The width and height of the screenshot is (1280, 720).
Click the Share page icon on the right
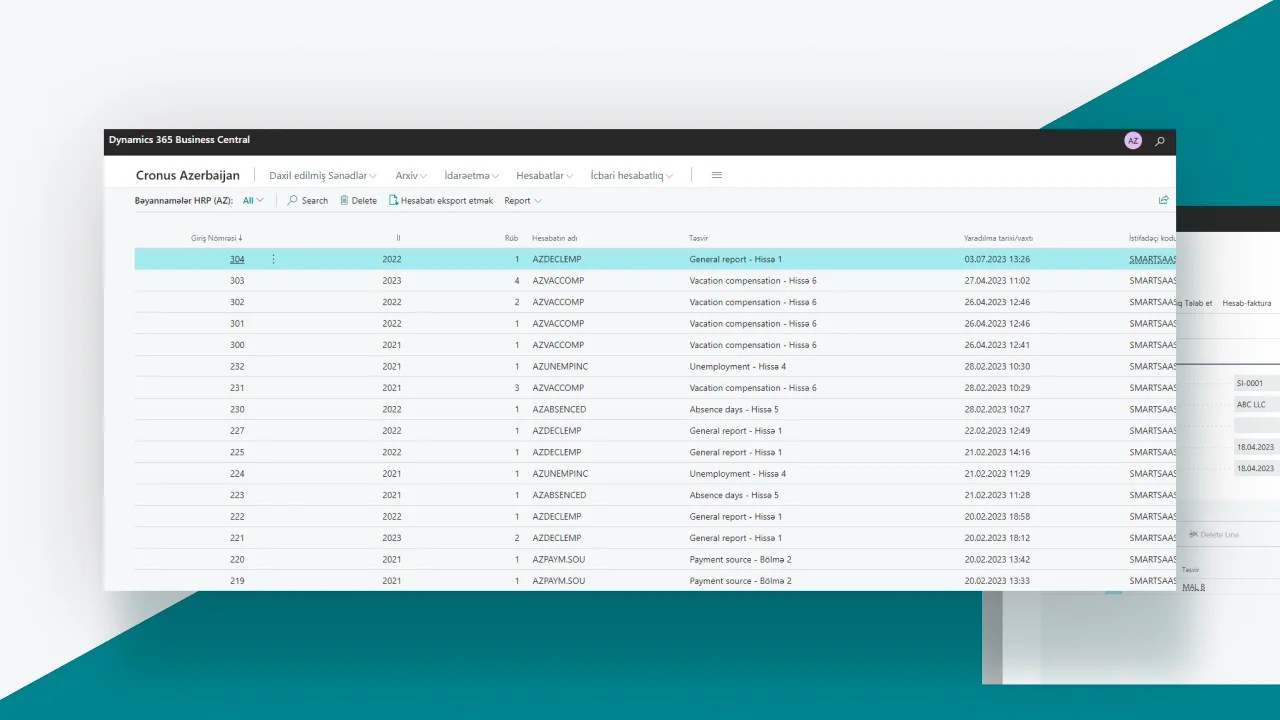[x=1163, y=199]
